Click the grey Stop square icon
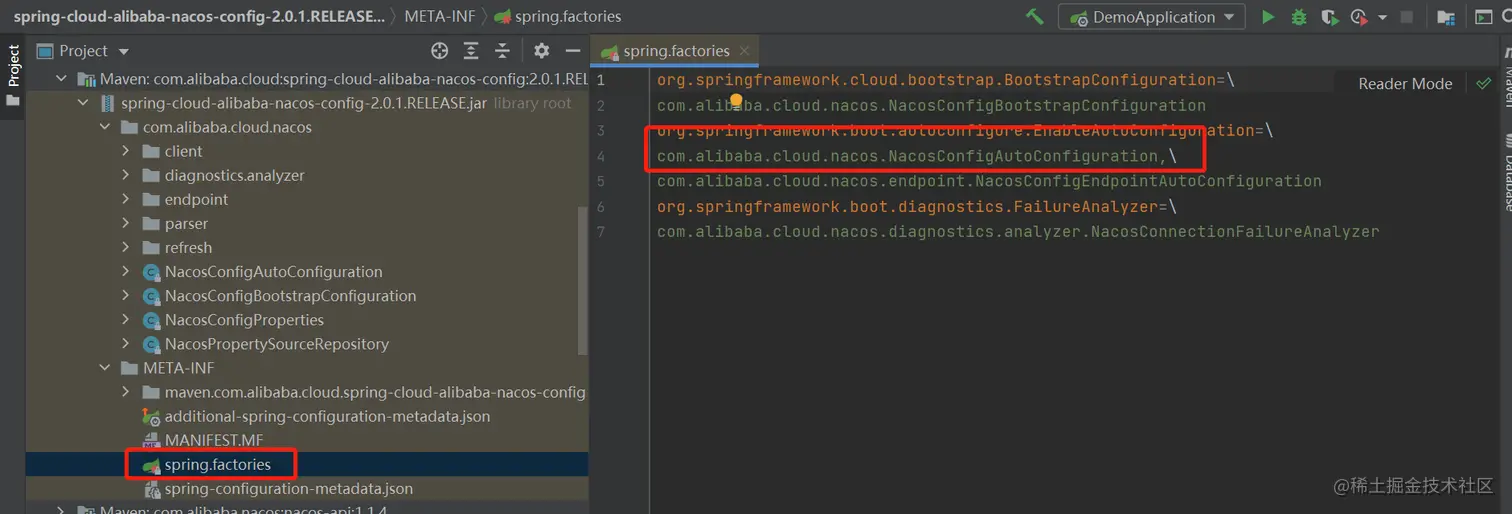 [x=1407, y=17]
